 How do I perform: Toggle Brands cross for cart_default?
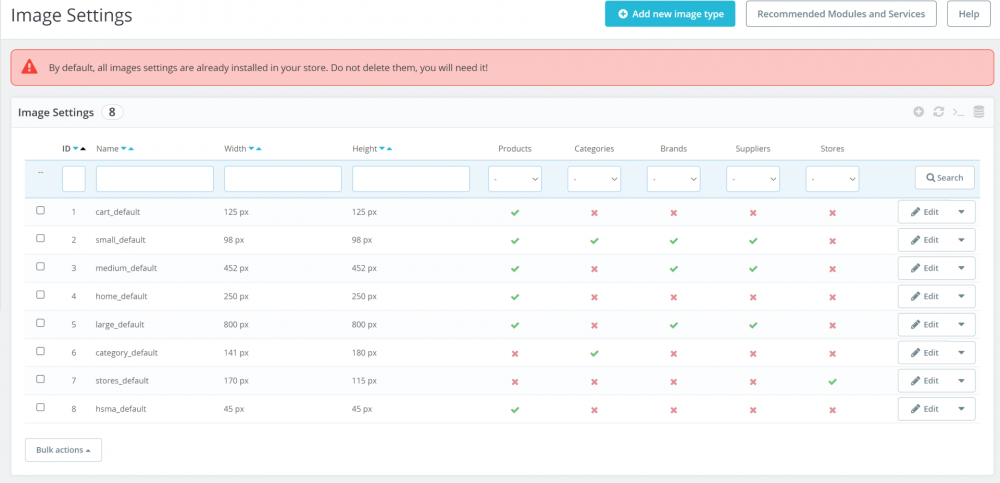click(673, 212)
